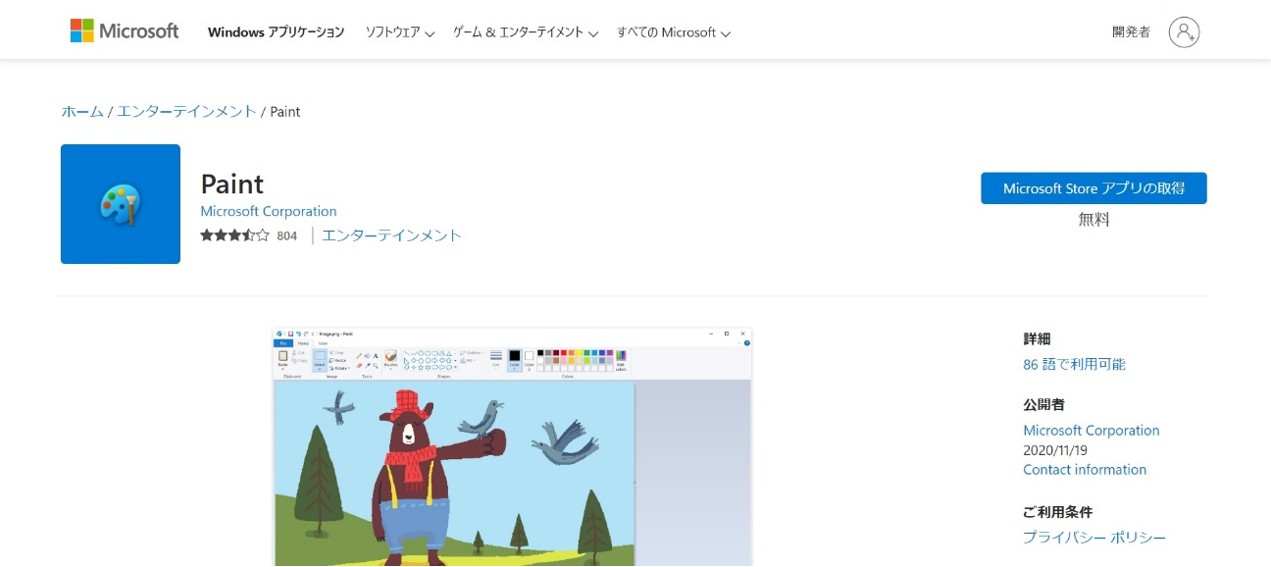This screenshot has height=567, width=1271.
Task: Select the 804 ratings count
Action: pyautogui.click(x=287, y=236)
